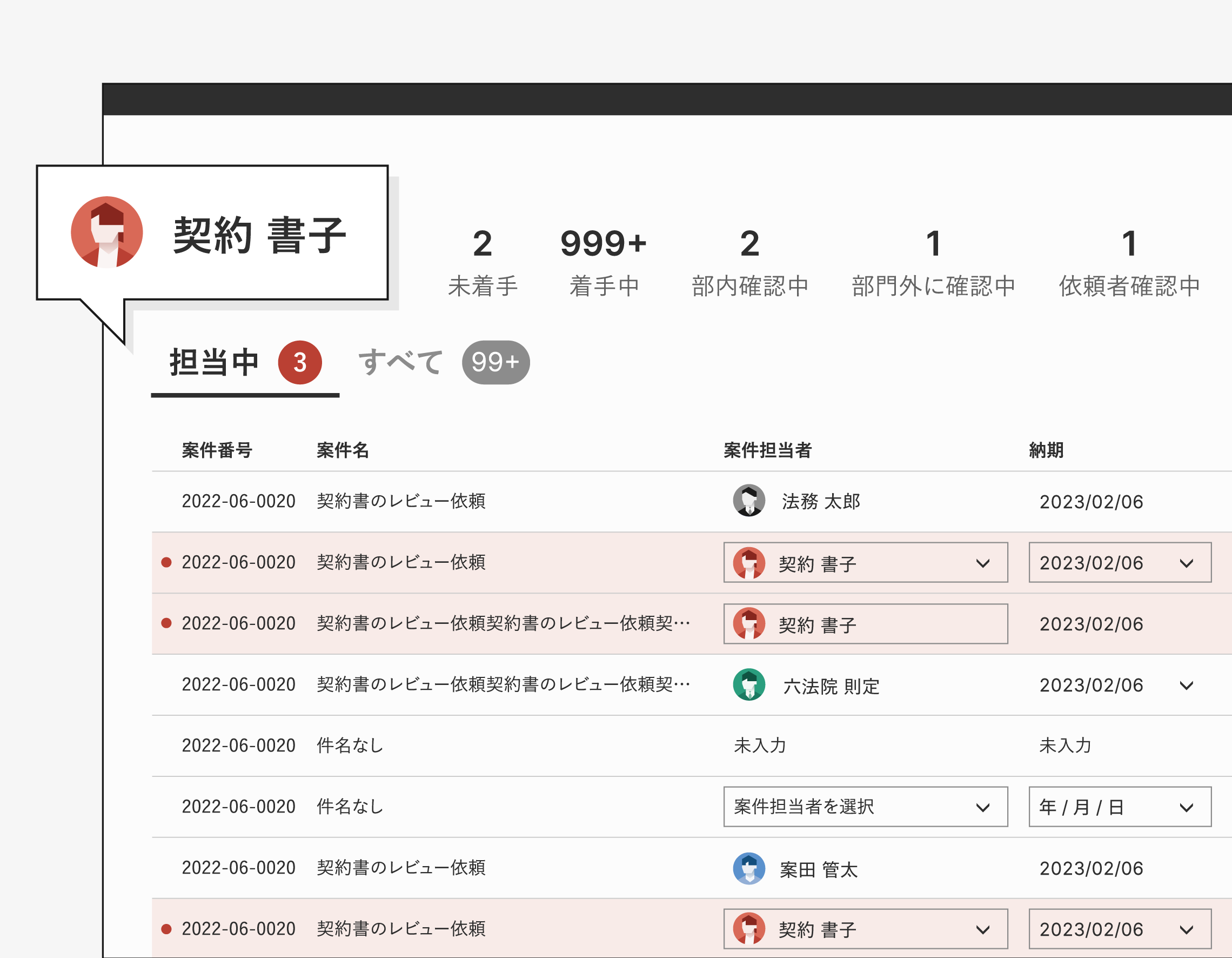Screen dimensions: 1232x958
Task: Open the 案件担当者を選択 dropdown
Action: [x=865, y=807]
